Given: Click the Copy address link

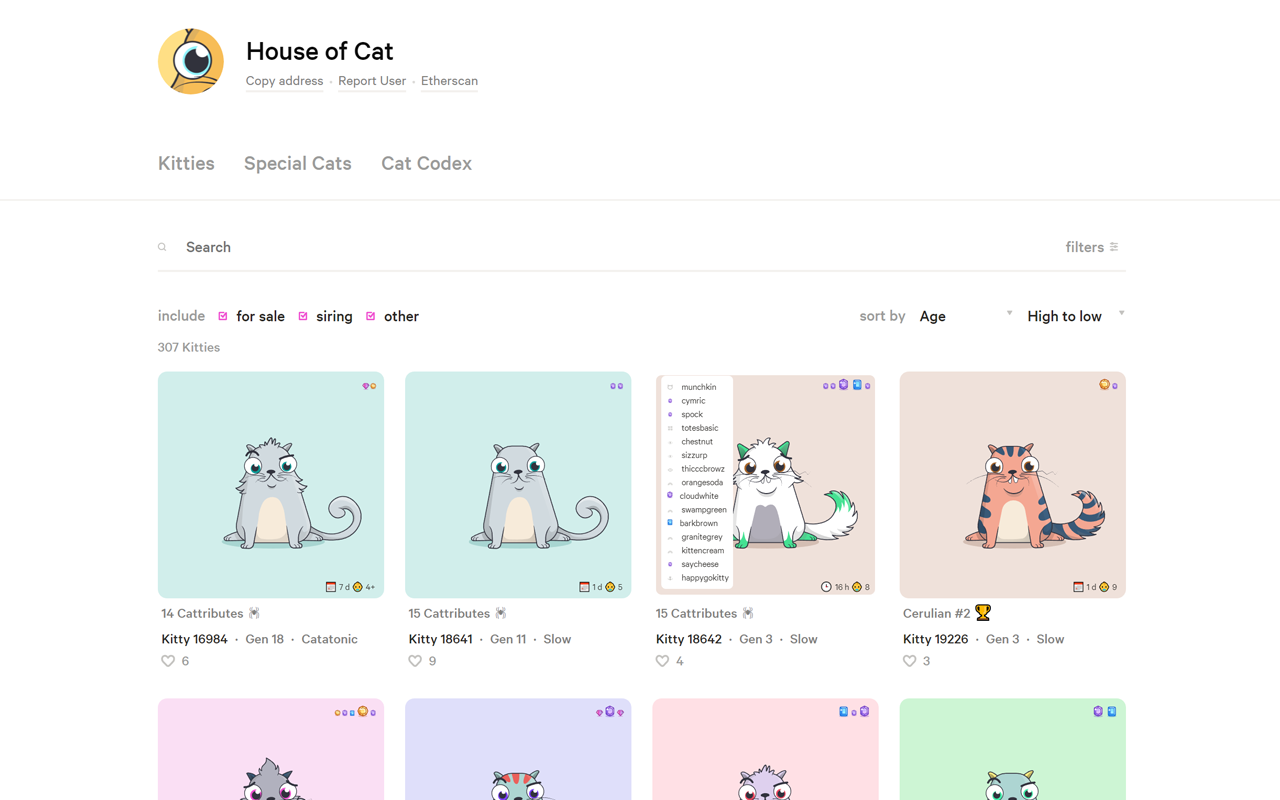Looking at the screenshot, I should (x=284, y=81).
